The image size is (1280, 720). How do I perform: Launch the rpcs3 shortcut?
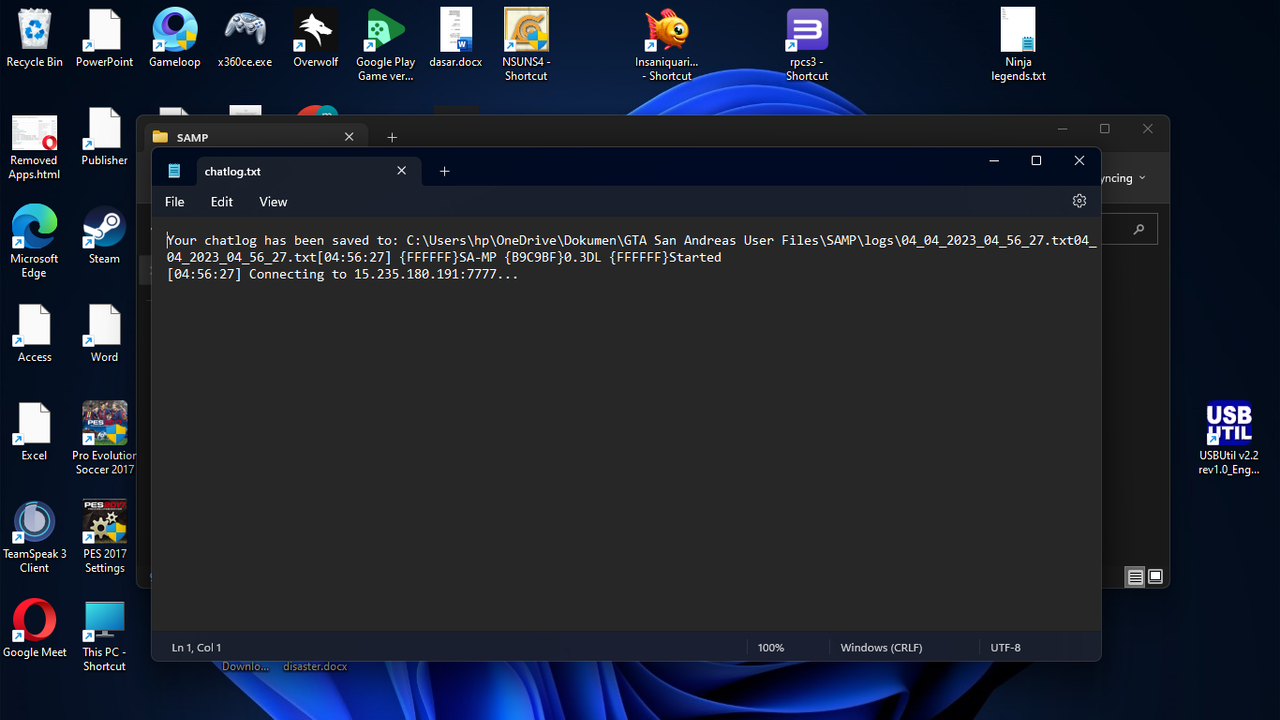pos(807,45)
